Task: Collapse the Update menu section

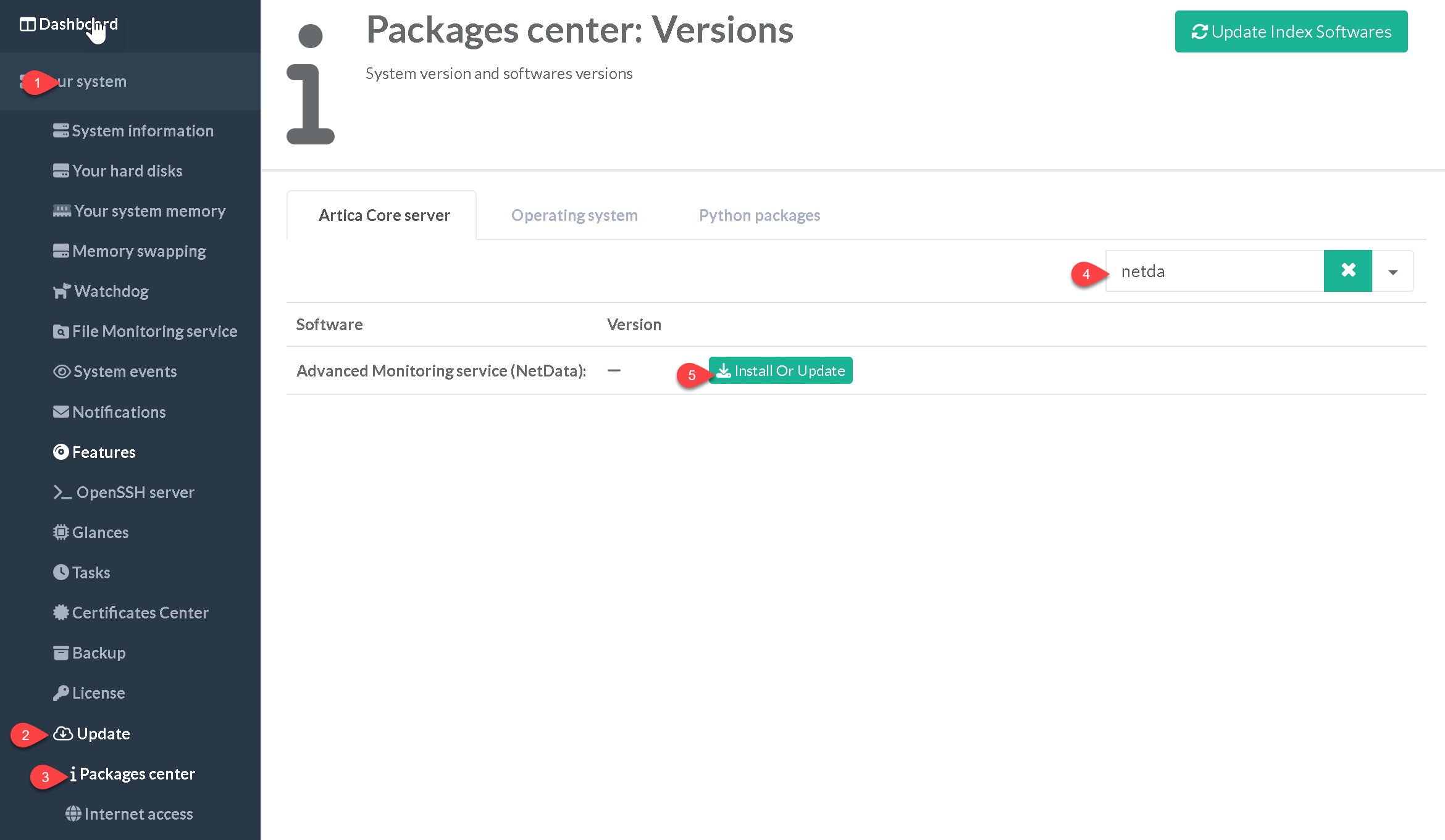Action: pyautogui.click(x=103, y=734)
